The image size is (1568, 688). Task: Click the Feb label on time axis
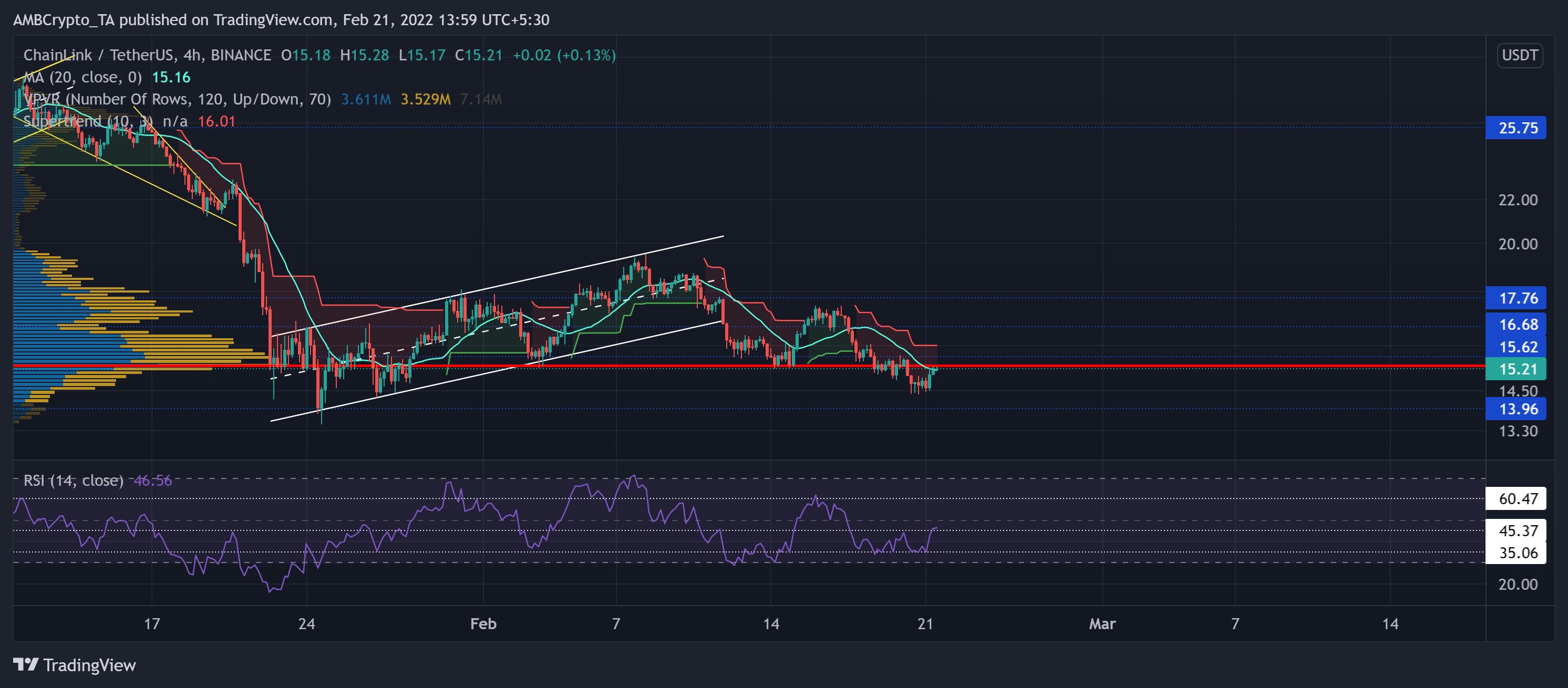(483, 623)
